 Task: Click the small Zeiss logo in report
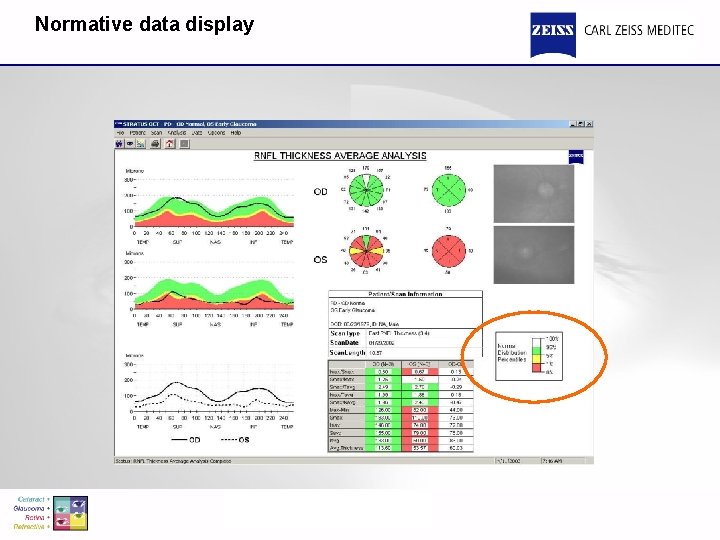[x=576, y=156]
